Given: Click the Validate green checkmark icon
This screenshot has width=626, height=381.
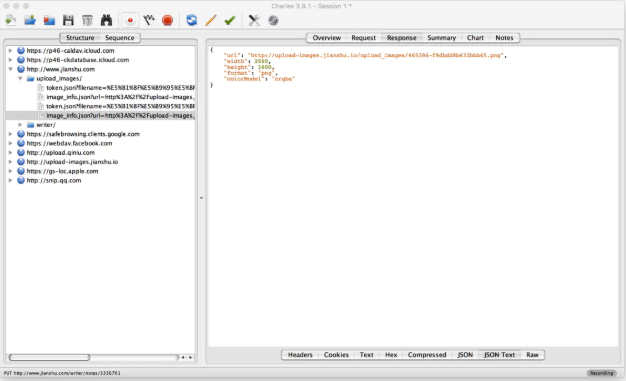Looking at the screenshot, I should coord(230,20).
